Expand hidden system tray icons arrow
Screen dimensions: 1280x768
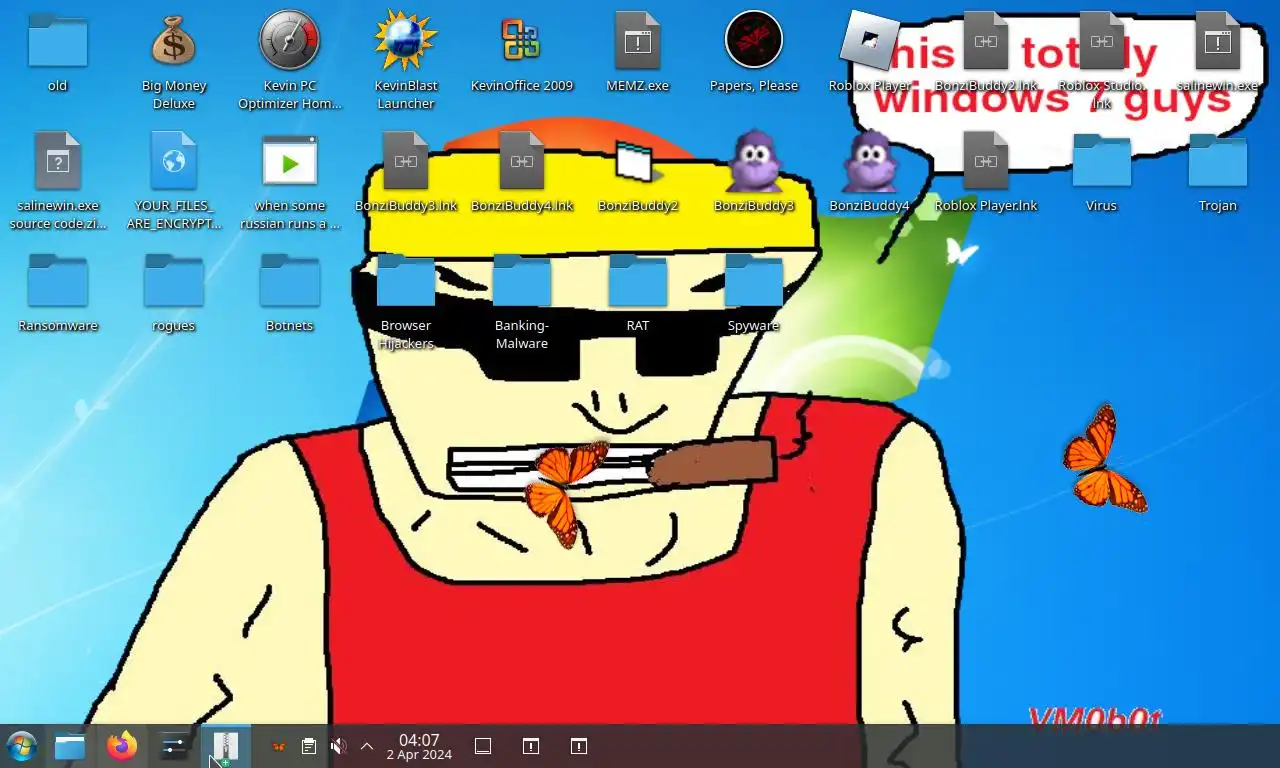[367, 746]
